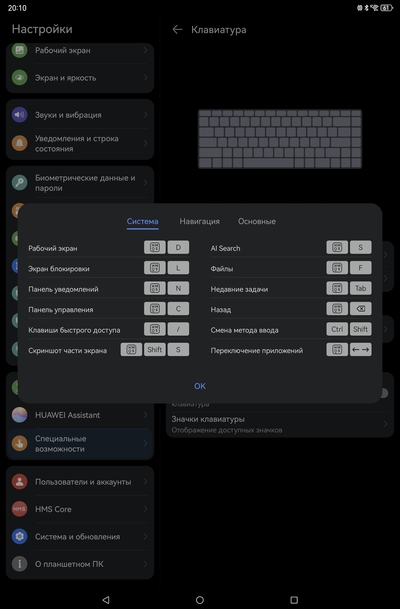The image size is (400, 609).
Task: Tap the Биометрические данные key icon
Action: [19, 183]
